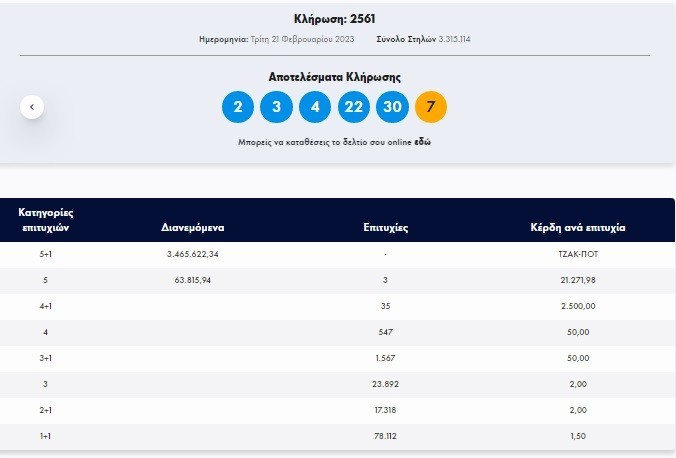The image size is (676, 458).
Task: Open the "εδώ" online ticket link
Action: [x=422, y=142]
